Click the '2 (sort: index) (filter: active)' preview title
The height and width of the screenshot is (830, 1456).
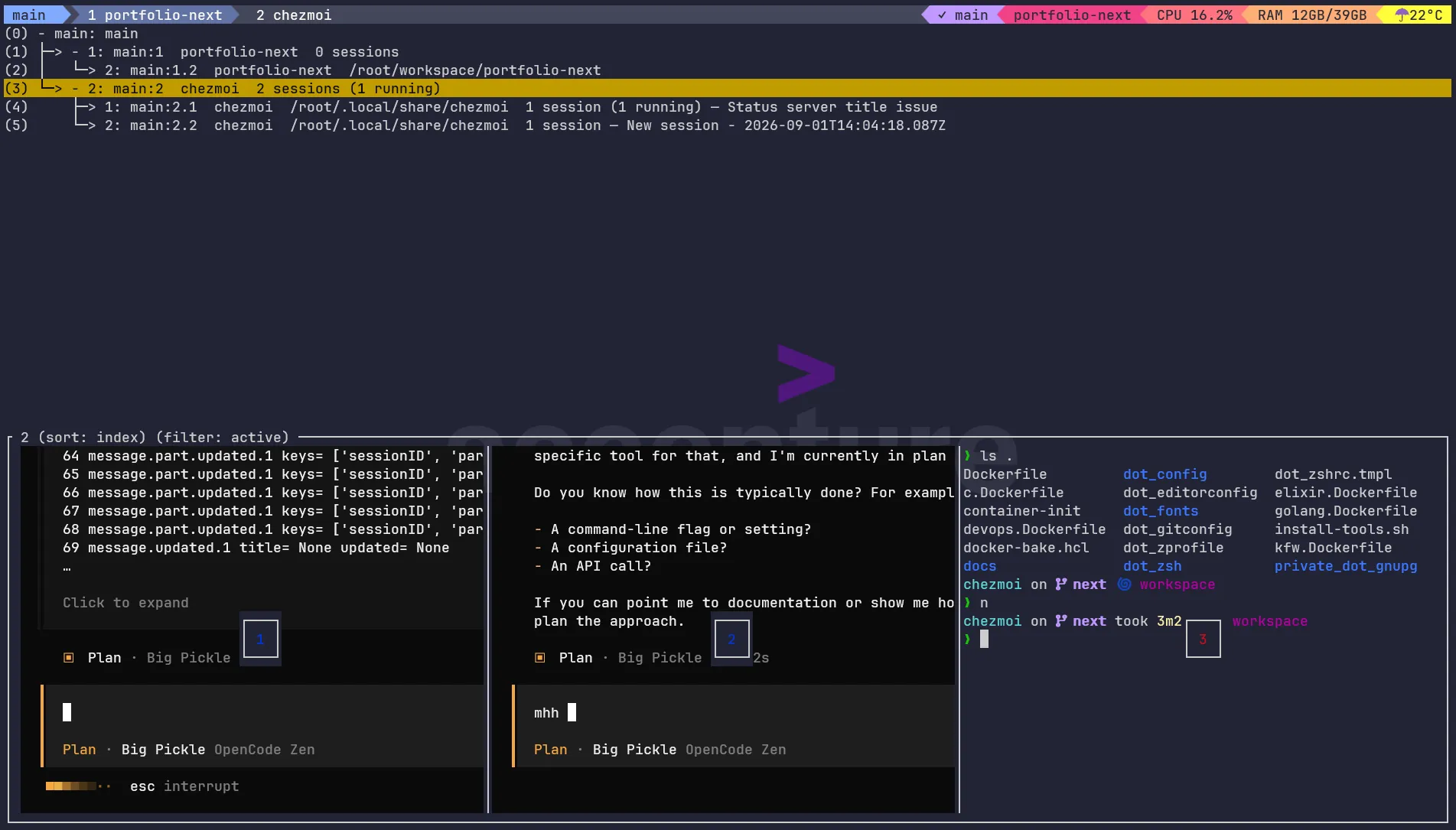coord(155,438)
